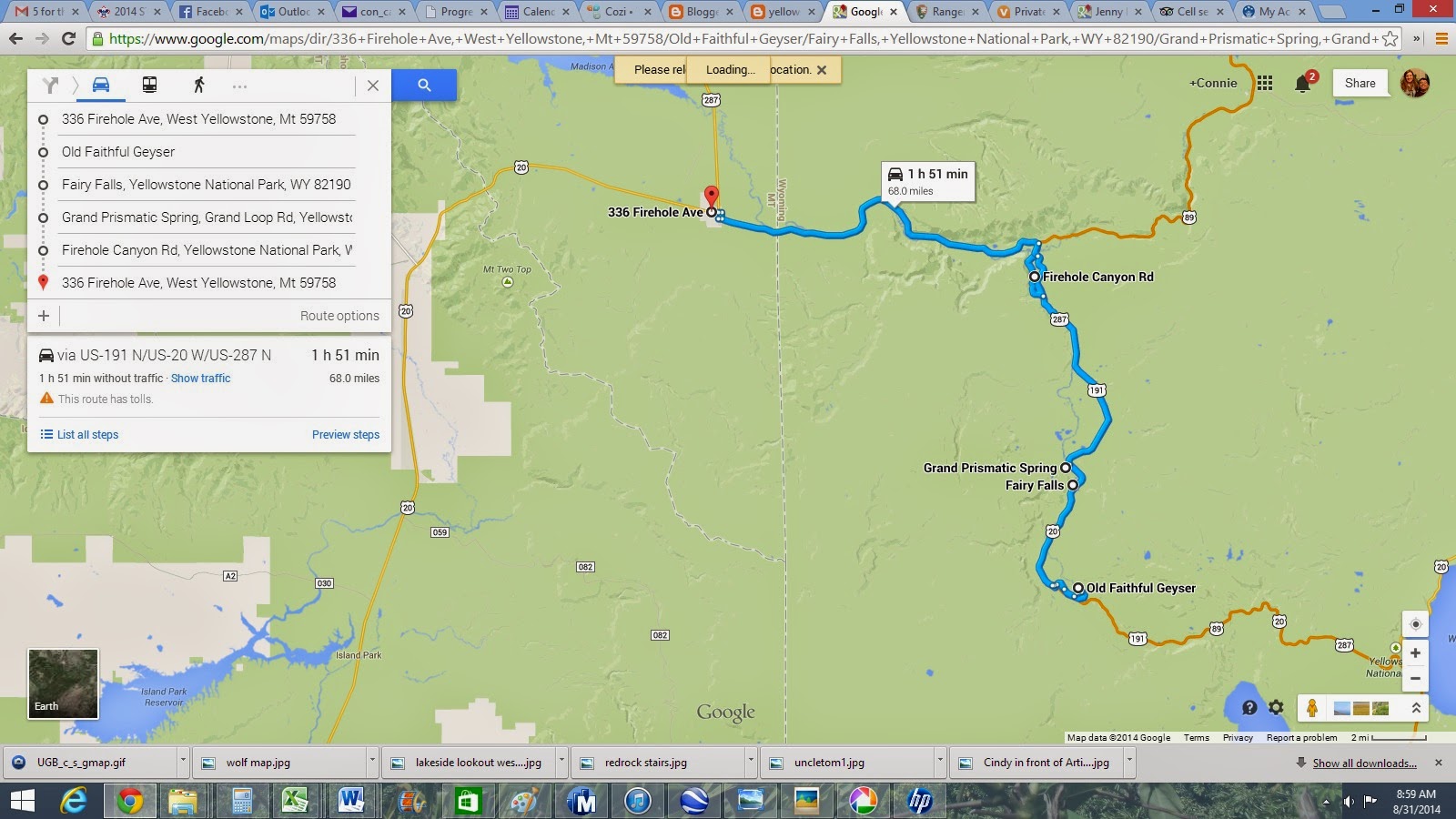Open the Windows Start button
The width and height of the screenshot is (1456, 819).
21,801
